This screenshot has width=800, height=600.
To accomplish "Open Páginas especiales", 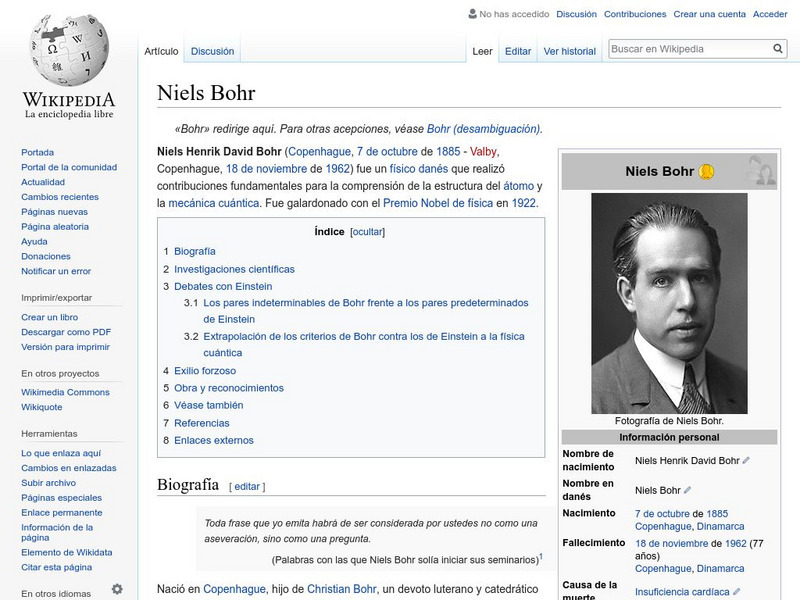I will 61,497.
